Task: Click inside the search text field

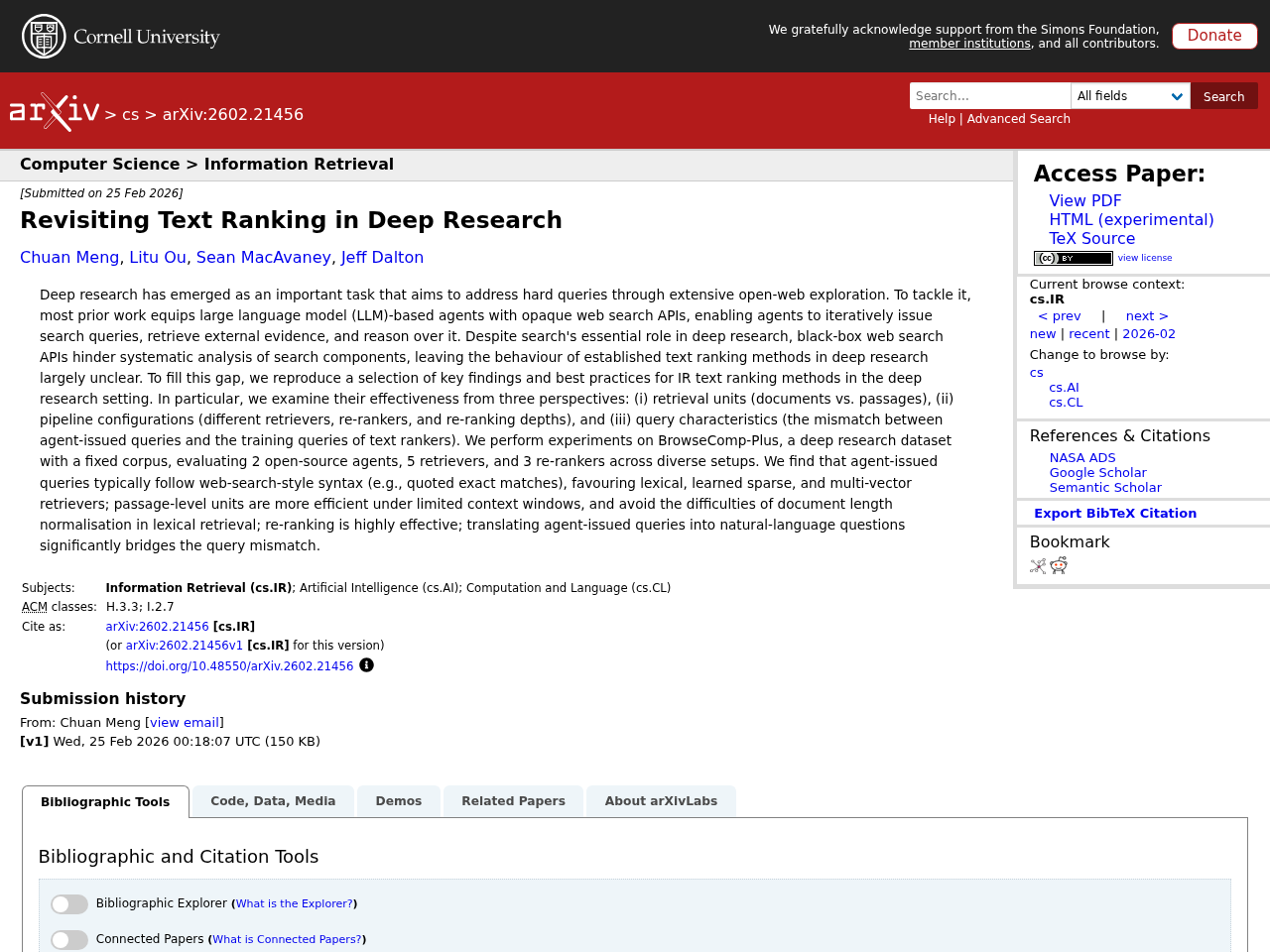Action: (x=989, y=95)
